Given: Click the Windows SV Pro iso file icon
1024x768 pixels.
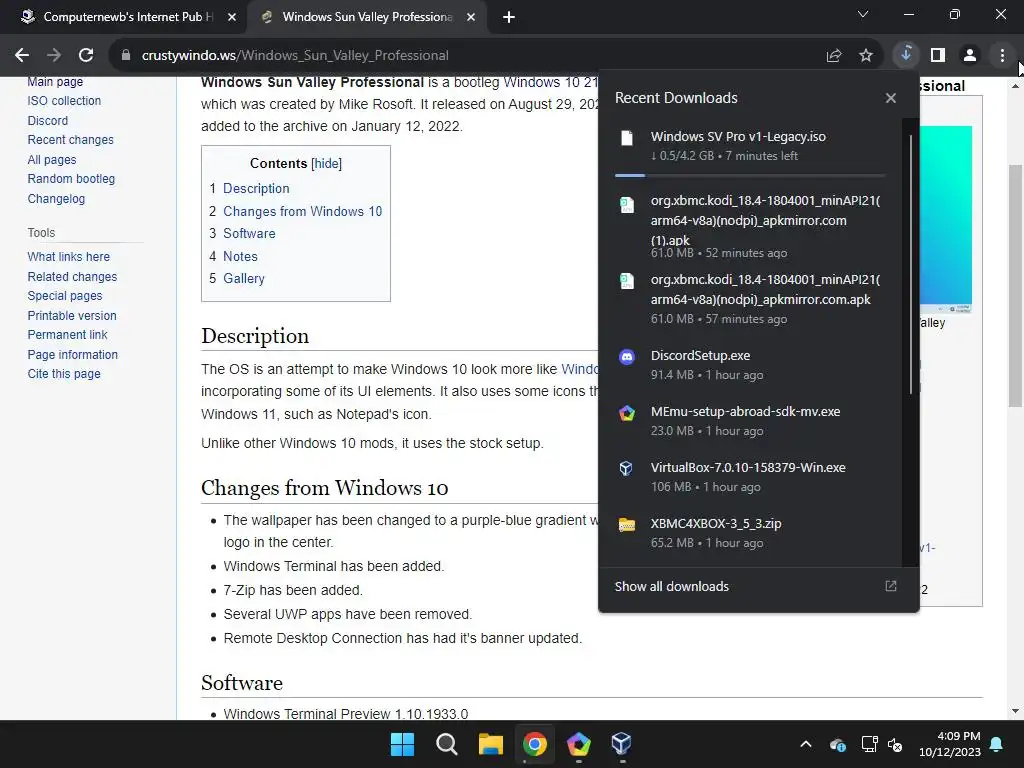Looking at the screenshot, I should [x=627, y=137].
